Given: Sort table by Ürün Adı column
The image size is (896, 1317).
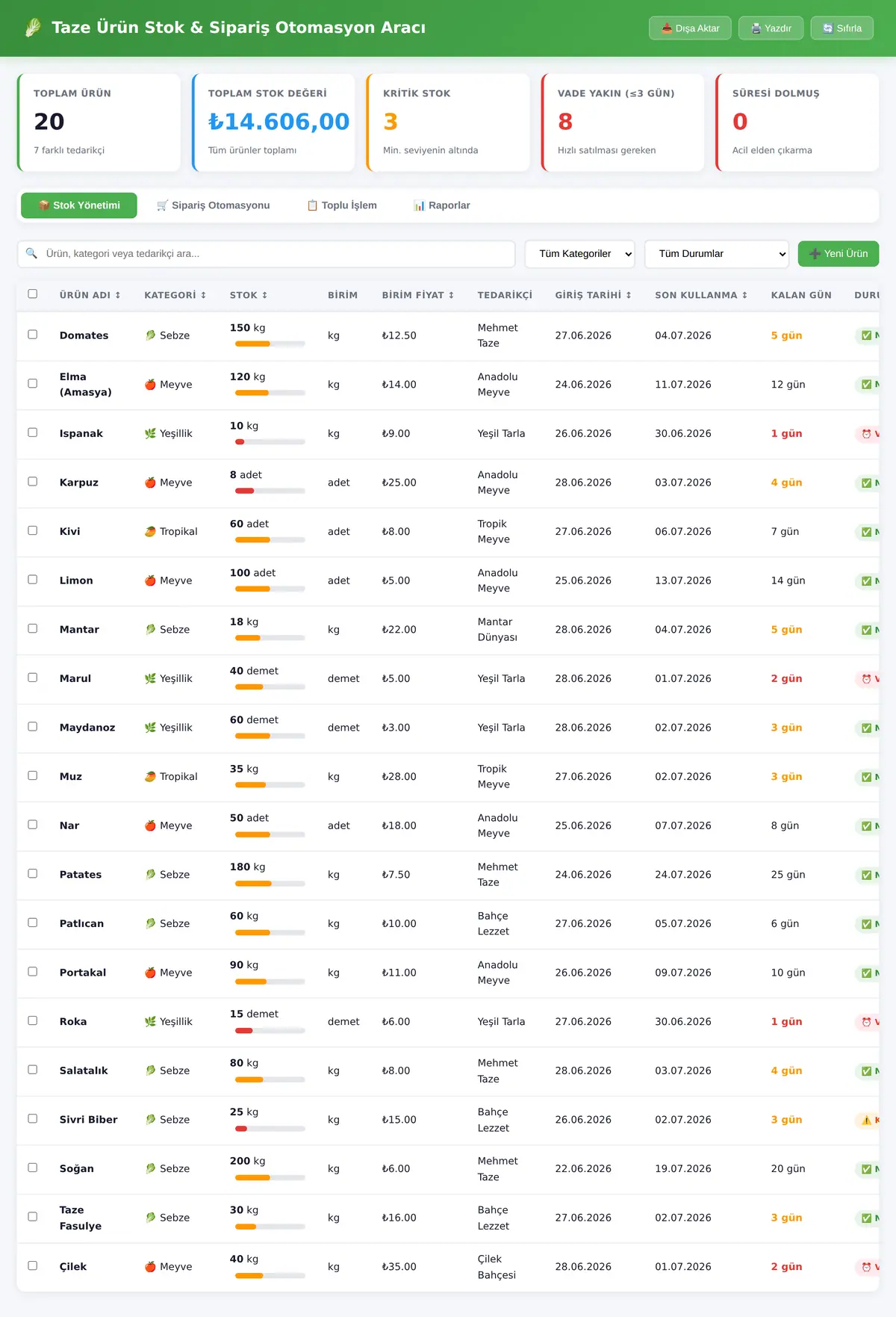Looking at the screenshot, I should (90, 295).
